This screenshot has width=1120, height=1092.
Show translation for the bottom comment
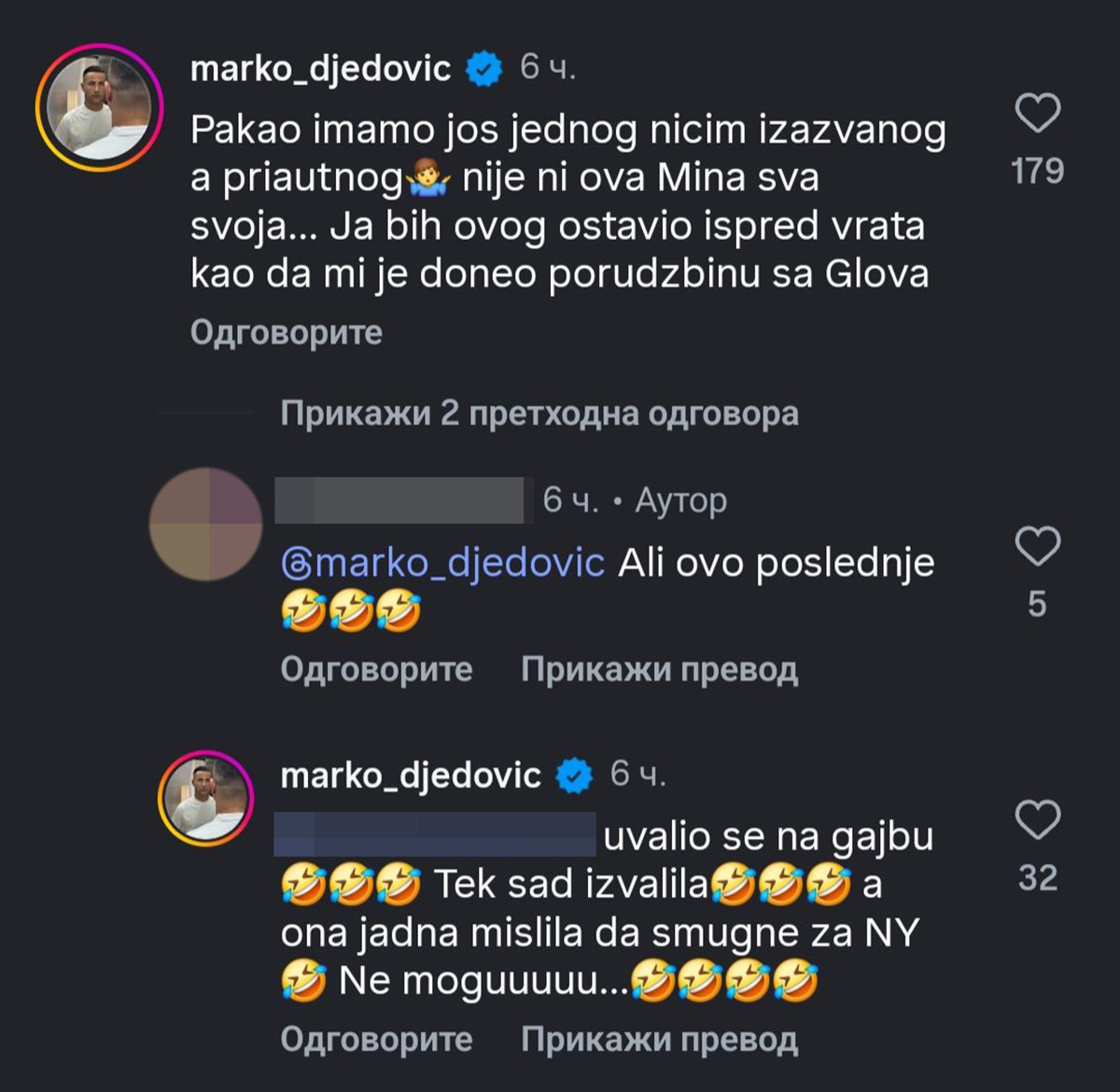click(x=661, y=1039)
